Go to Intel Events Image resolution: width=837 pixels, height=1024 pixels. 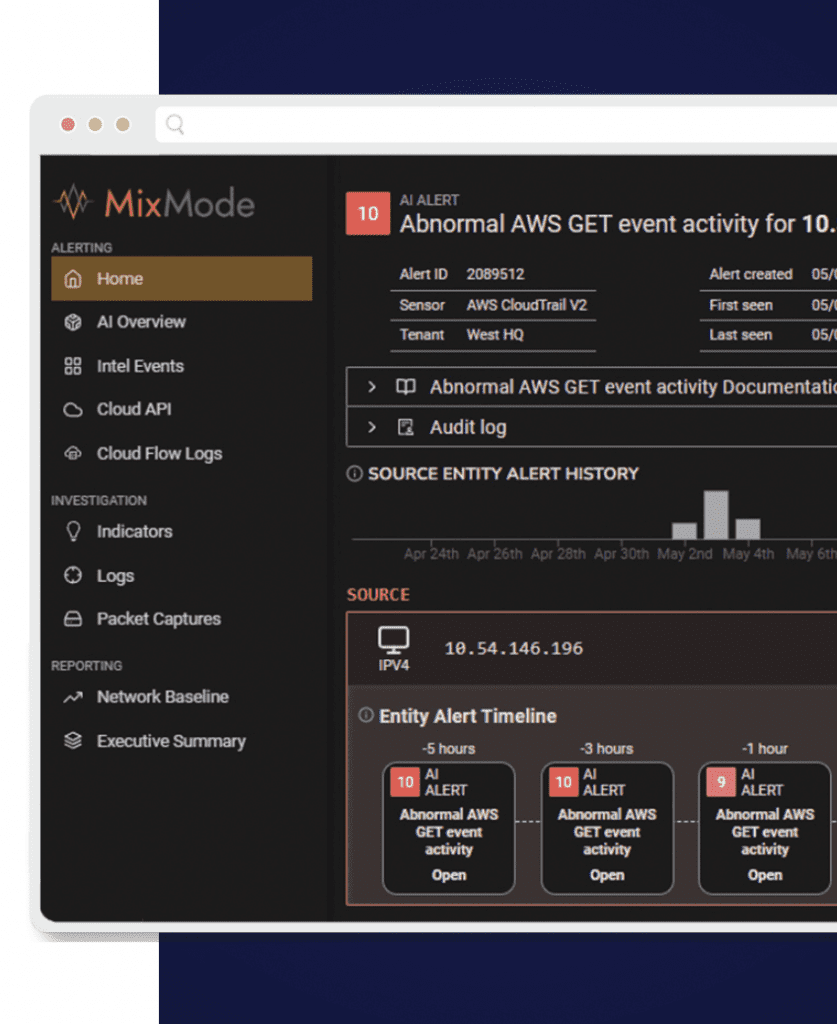point(140,366)
